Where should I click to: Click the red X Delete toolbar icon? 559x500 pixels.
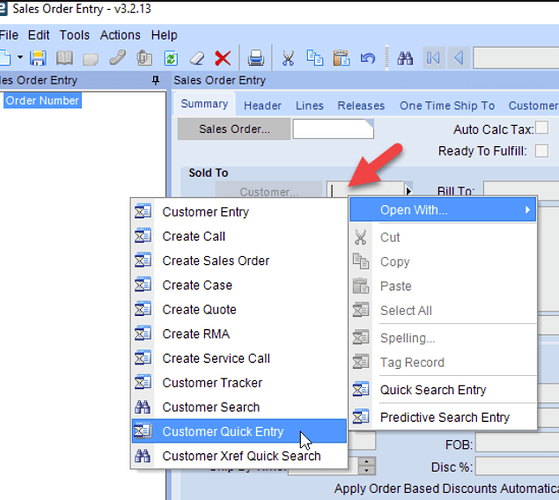223,58
